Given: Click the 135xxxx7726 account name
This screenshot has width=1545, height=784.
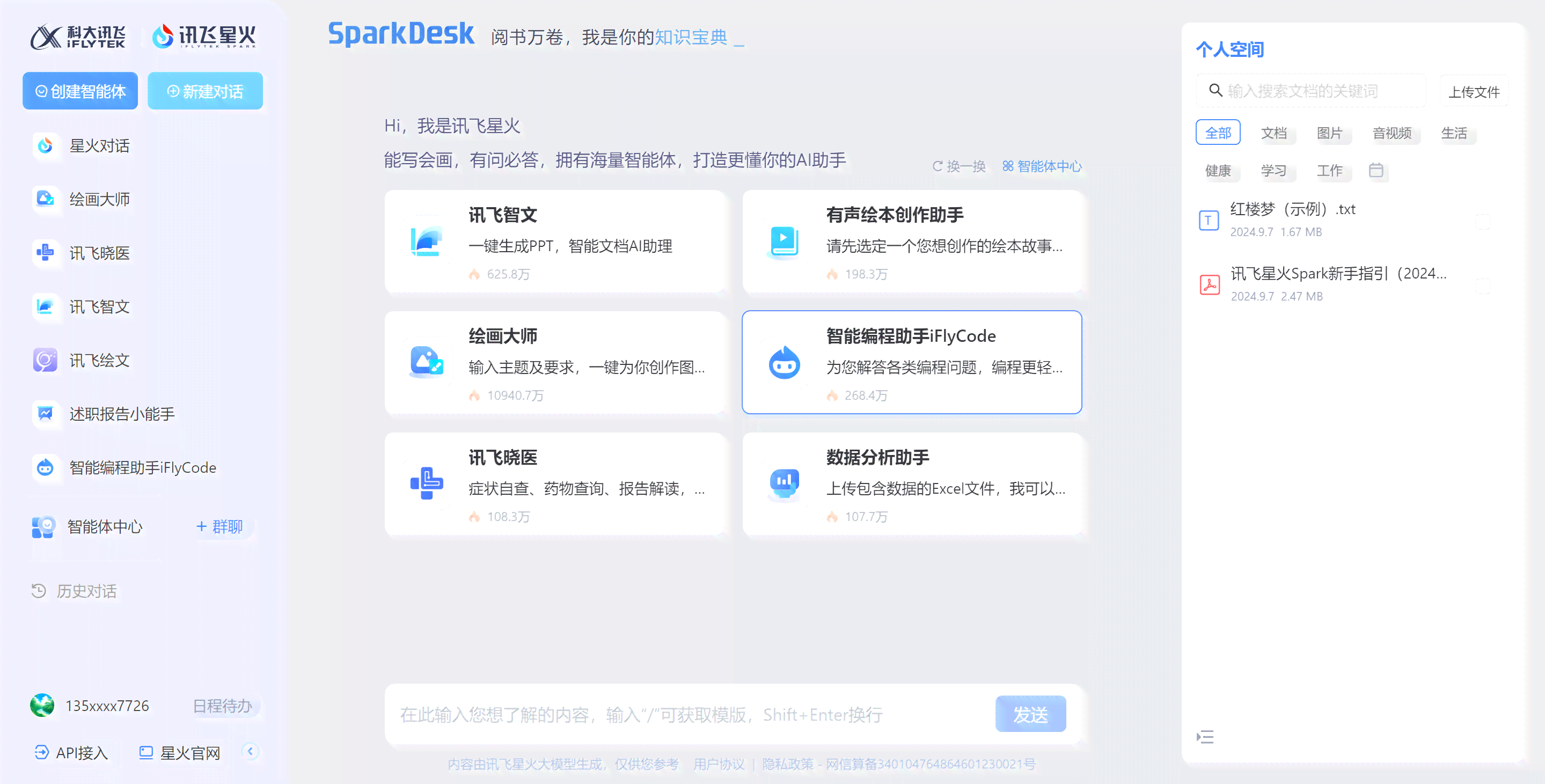Looking at the screenshot, I should click(x=107, y=706).
